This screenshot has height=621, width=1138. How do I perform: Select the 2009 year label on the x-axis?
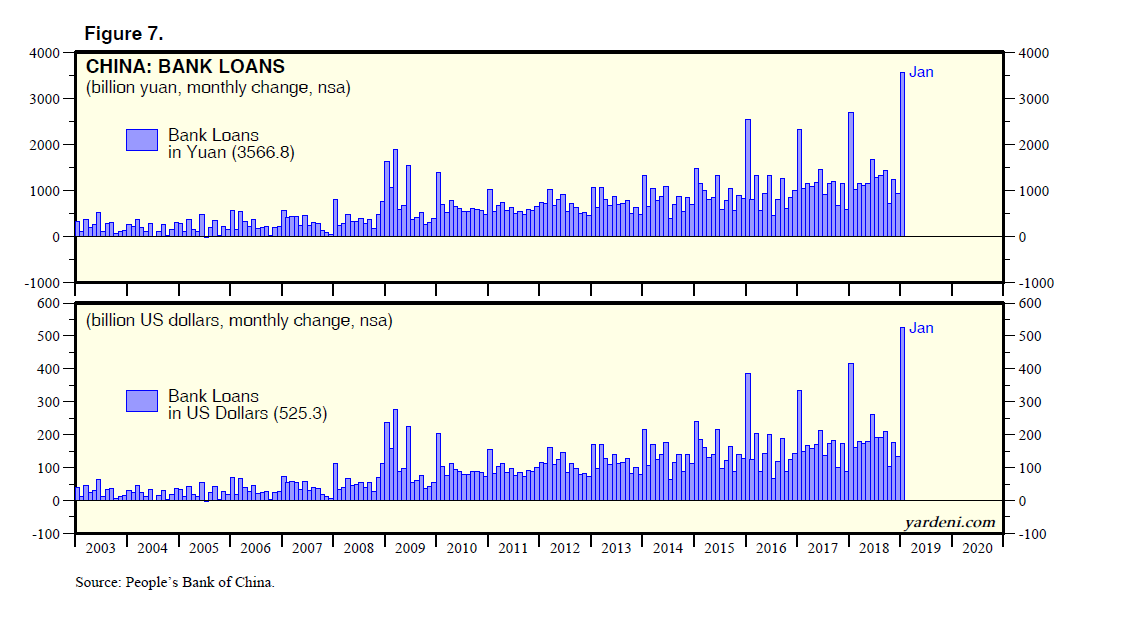point(408,548)
